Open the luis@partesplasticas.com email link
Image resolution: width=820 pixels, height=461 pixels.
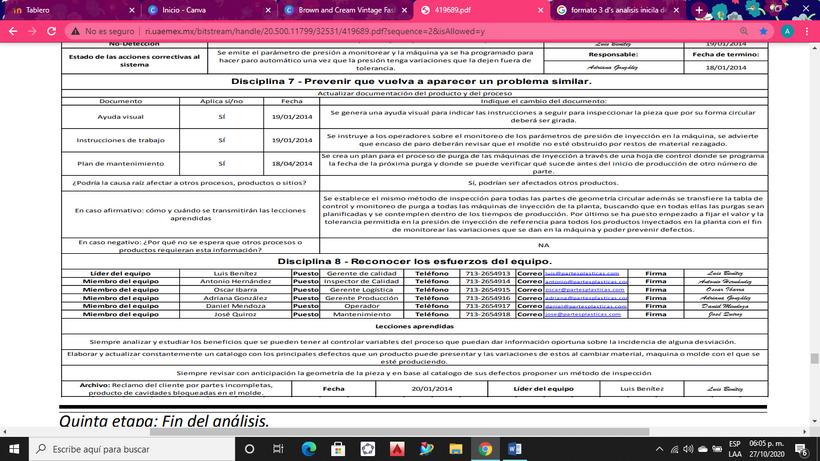582,273
